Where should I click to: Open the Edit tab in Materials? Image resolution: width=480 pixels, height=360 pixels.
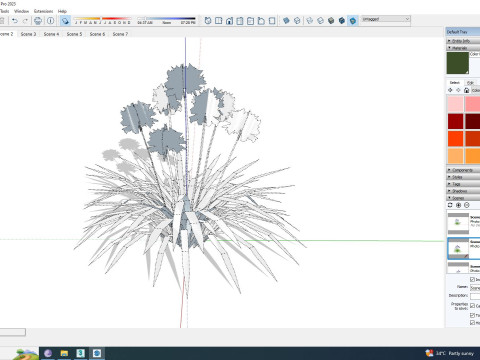pos(470,82)
